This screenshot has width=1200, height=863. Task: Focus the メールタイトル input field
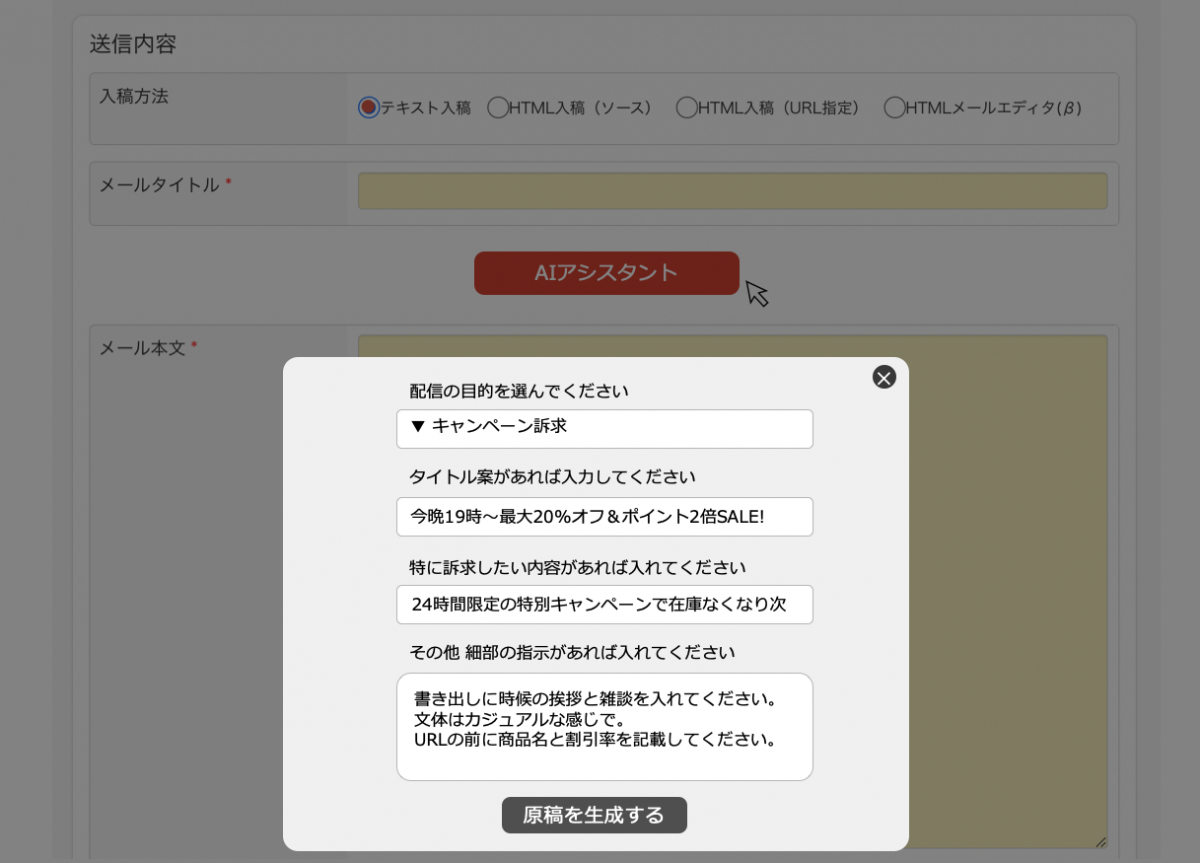[732, 191]
